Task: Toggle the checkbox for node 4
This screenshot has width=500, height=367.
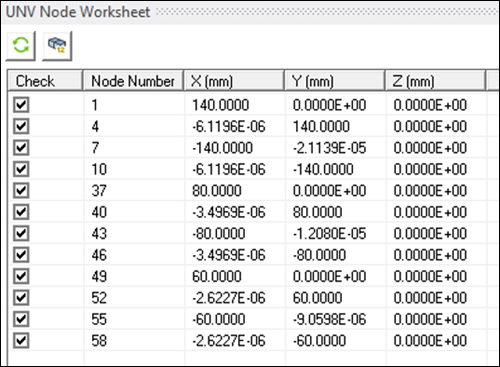Action: tap(21, 126)
